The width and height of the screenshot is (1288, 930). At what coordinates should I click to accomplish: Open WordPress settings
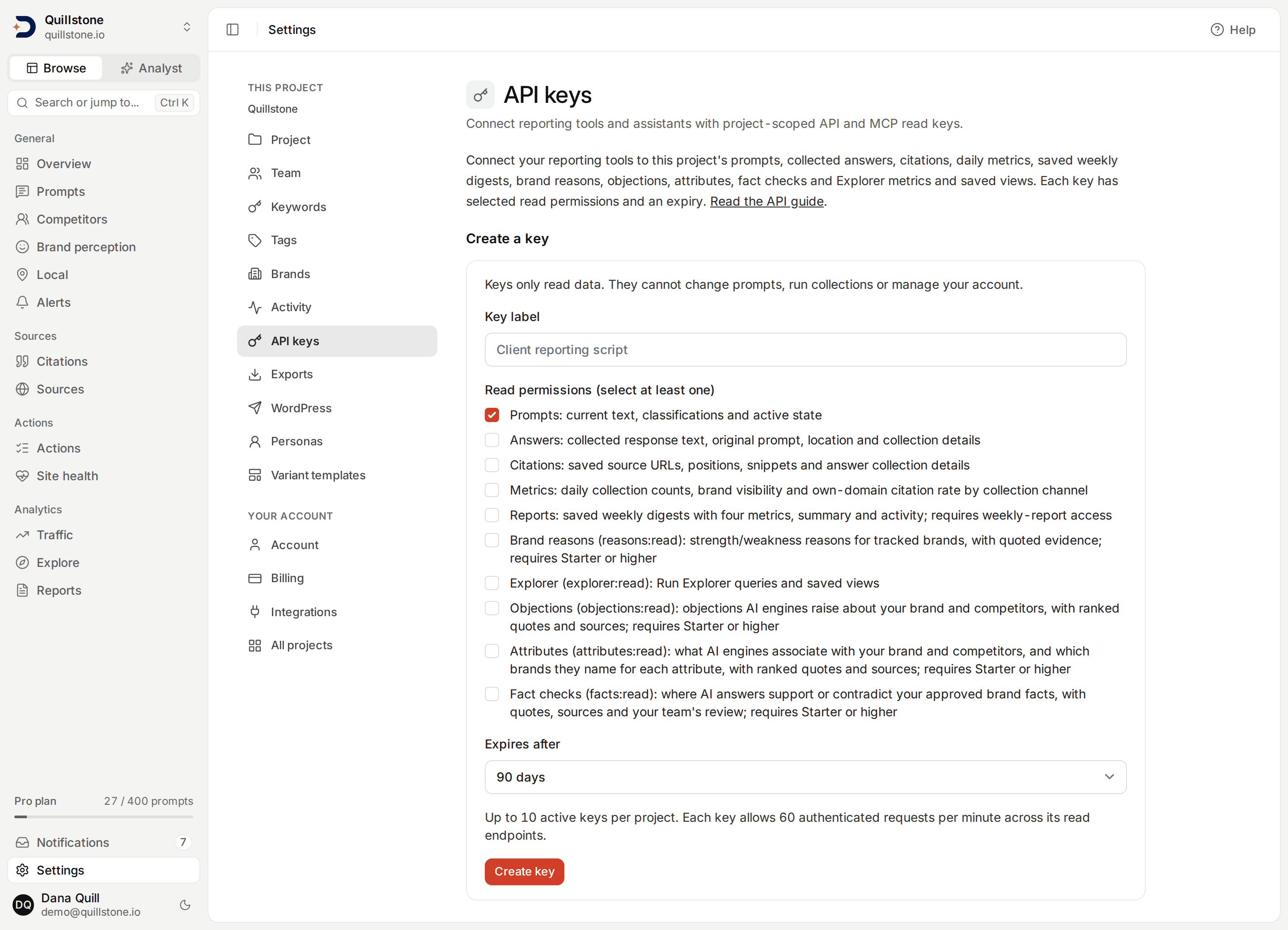(x=337, y=408)
